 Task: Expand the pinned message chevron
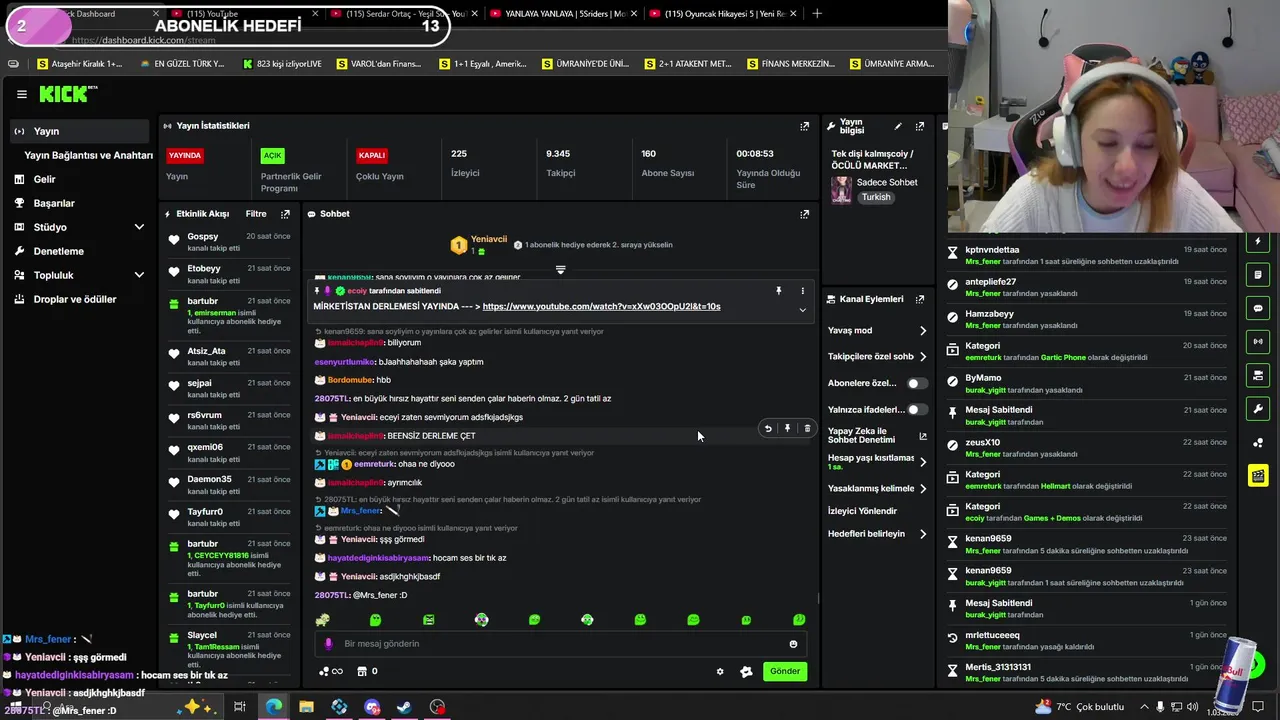[802, 310]
